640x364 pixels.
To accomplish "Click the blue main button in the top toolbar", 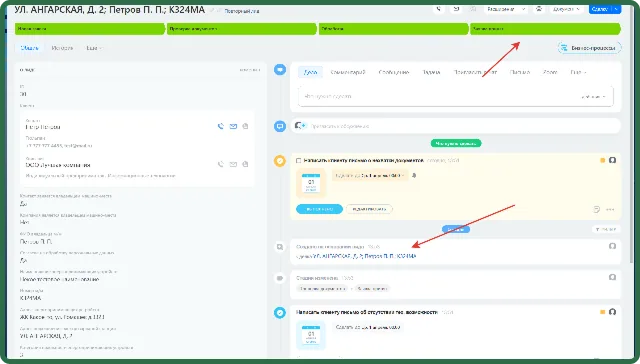I will (600, 9).
